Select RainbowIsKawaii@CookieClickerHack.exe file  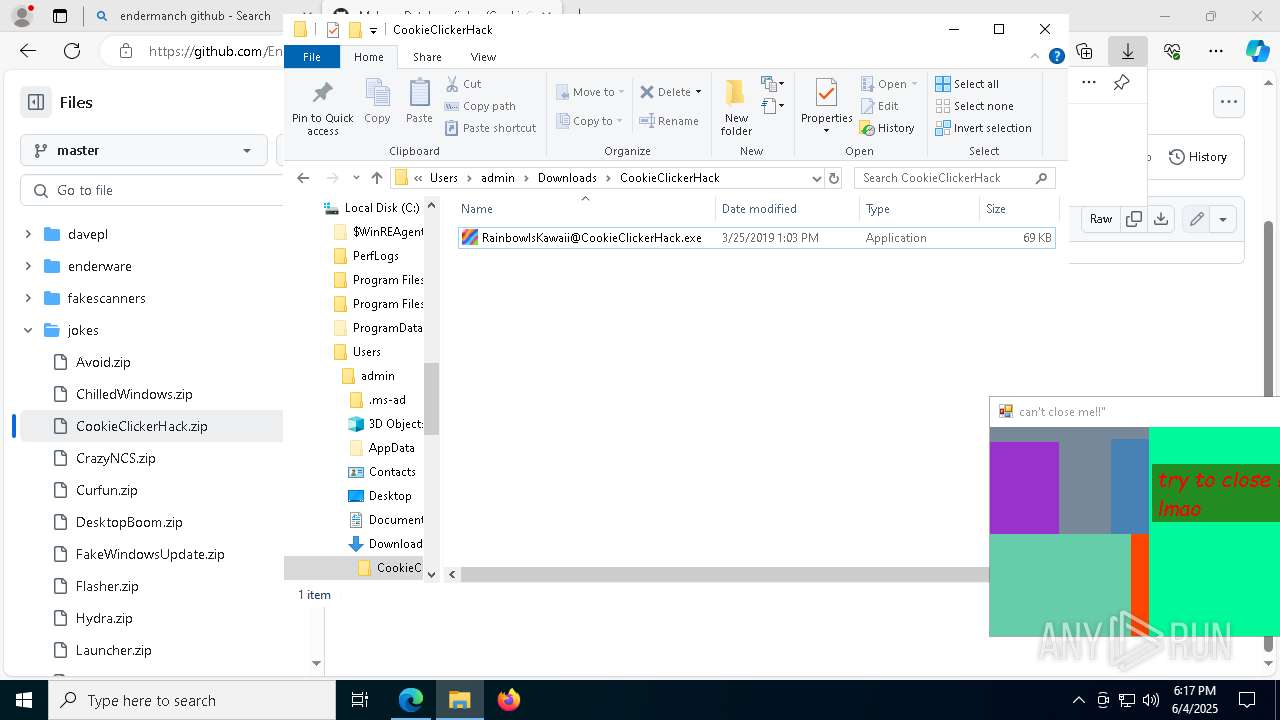click(756, 238)
